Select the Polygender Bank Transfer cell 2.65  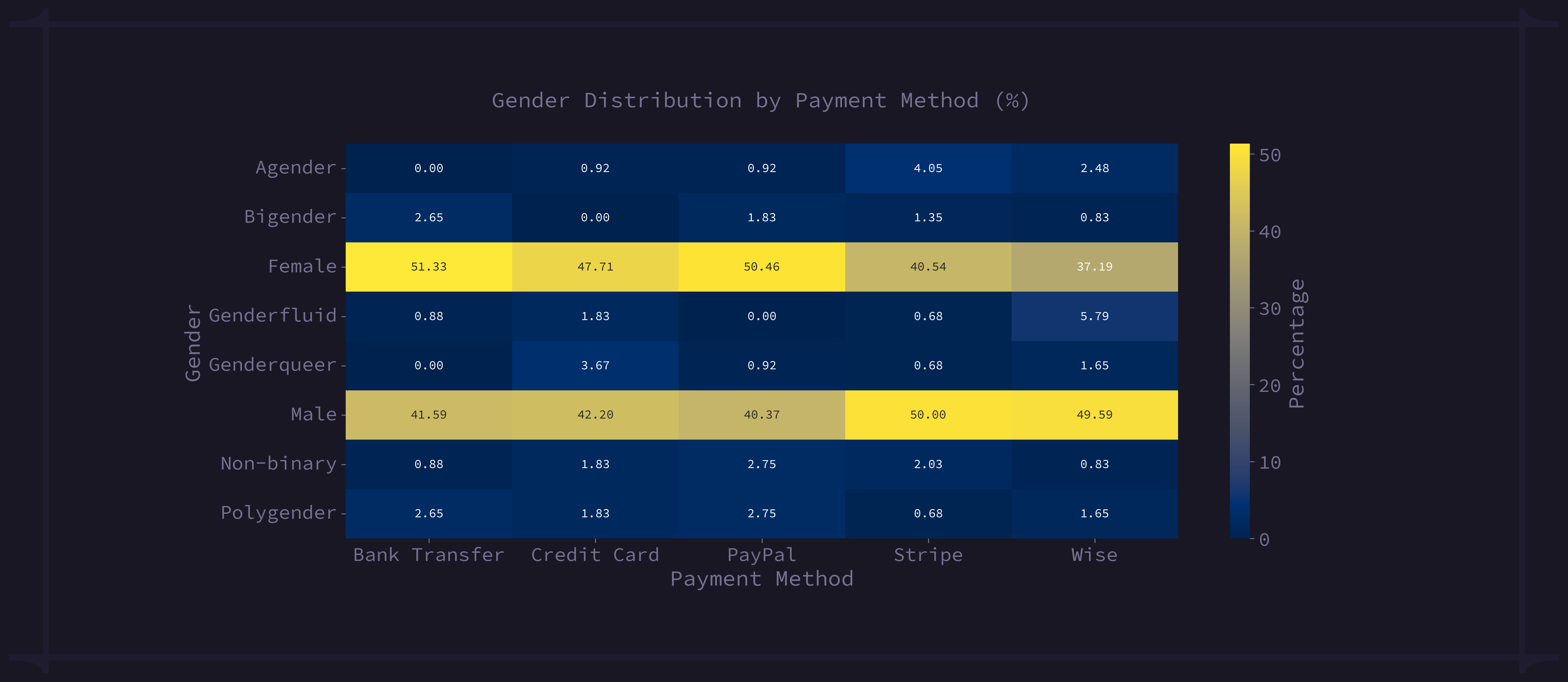429,513
